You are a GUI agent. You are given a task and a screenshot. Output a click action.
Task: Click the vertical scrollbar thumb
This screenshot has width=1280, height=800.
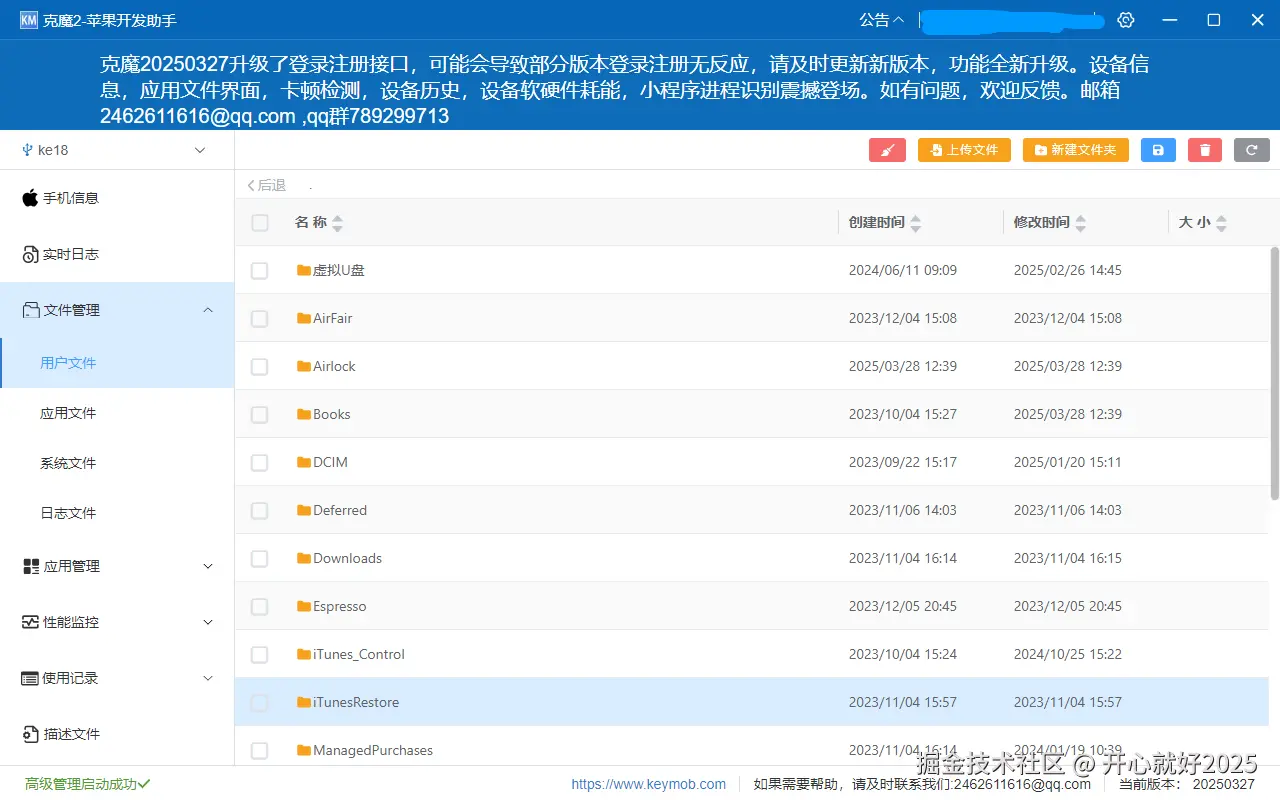[x=1274, y=373]
